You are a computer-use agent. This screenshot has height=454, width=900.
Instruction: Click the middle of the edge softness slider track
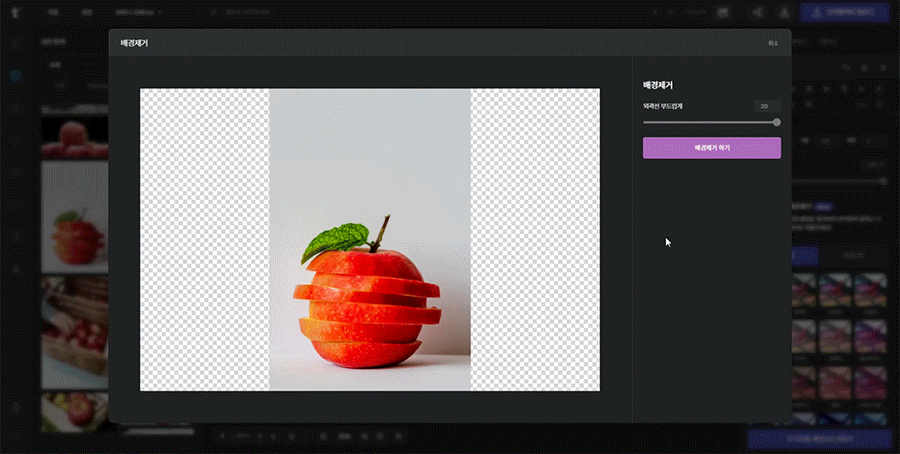(x=710, y=122)
